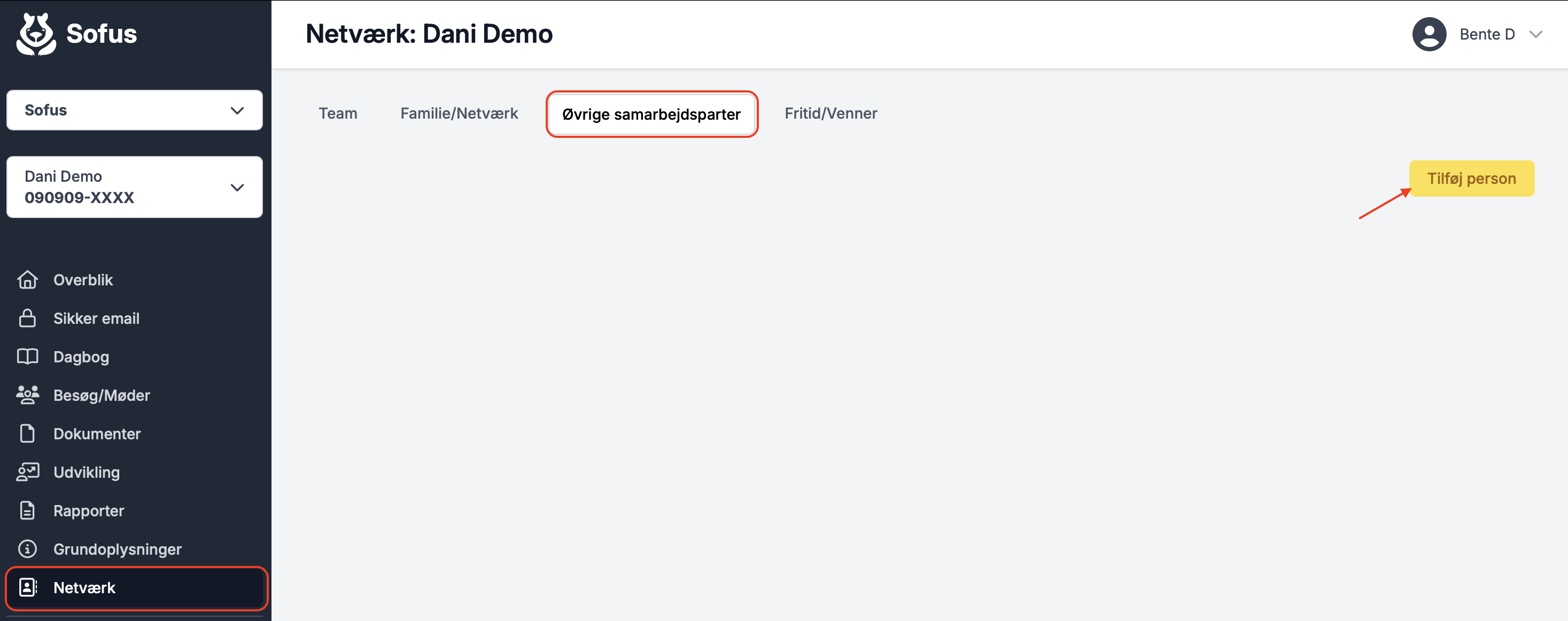Click the Overblik house icon
The width and height of the screenshot is (1568, 621).
pos(27,280)
